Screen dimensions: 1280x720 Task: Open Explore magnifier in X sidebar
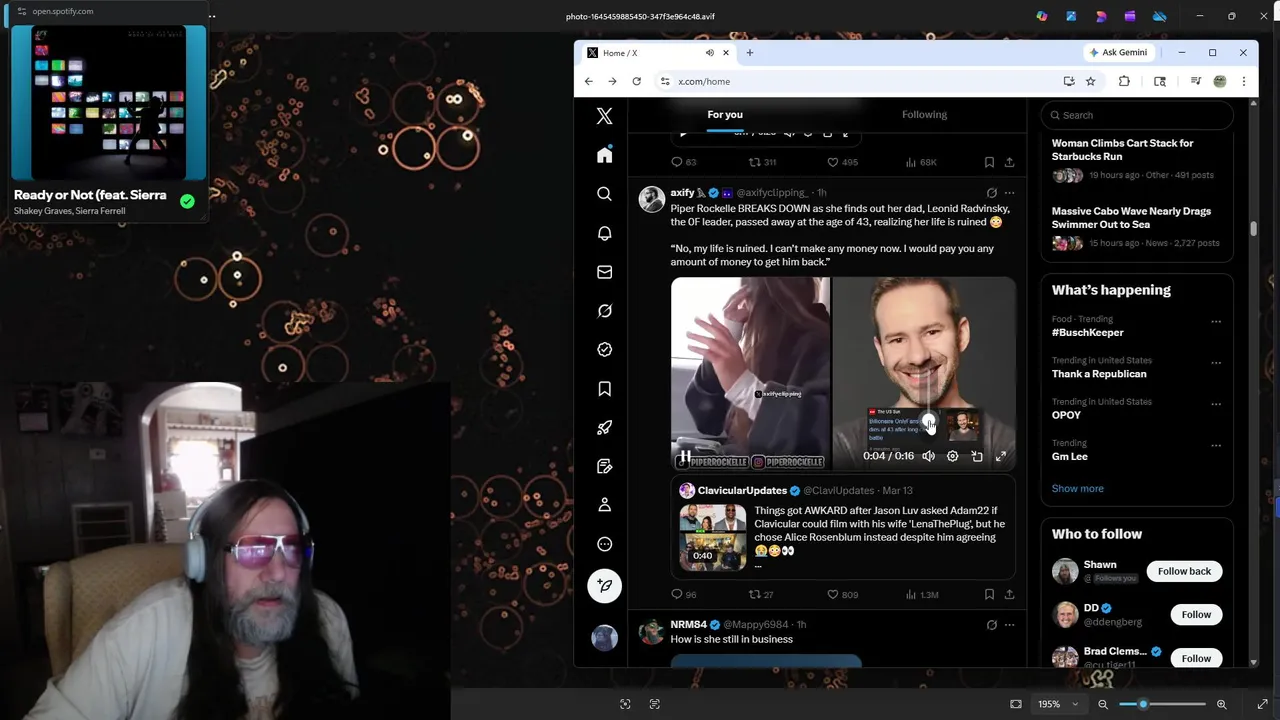tap(604, 194)
